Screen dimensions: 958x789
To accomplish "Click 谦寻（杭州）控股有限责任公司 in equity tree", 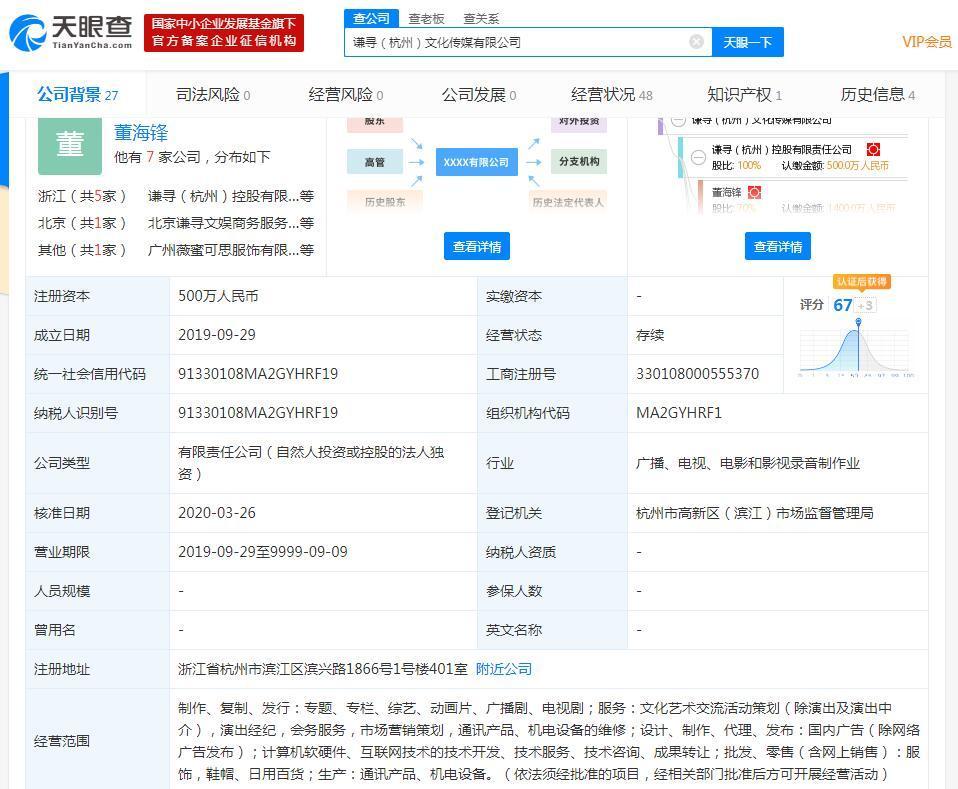I will pos(781,150).
